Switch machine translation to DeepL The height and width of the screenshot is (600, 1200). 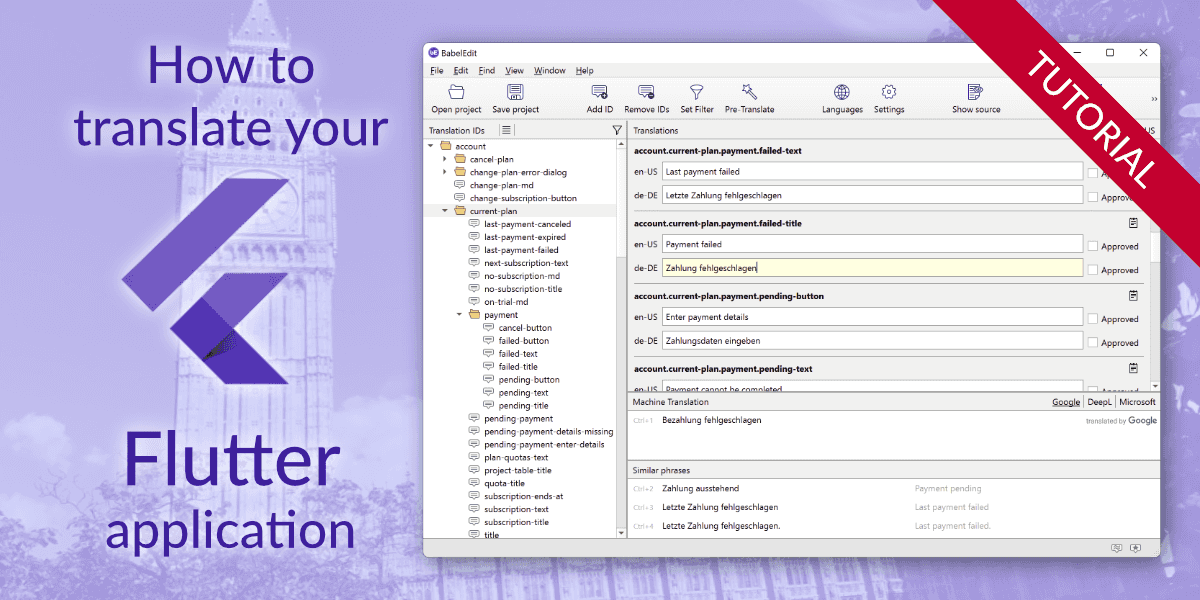pyautogui.click(x=1099, y=402)
